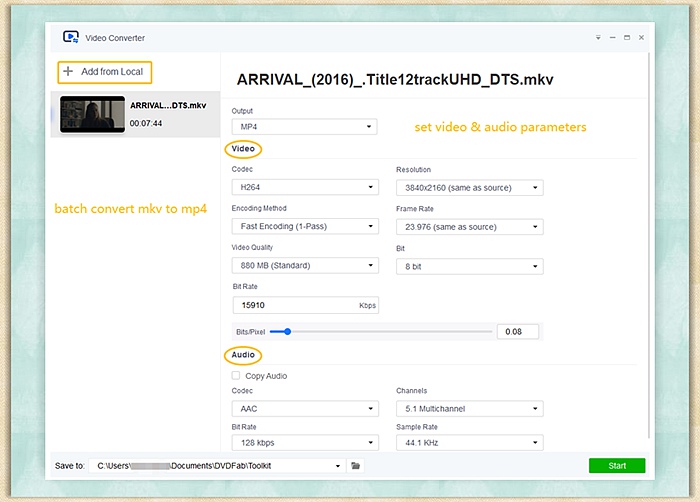Minimize the Video Converter window
This screenshot has height=502, width=700.
pyautogui.click(x=612, y=38)
